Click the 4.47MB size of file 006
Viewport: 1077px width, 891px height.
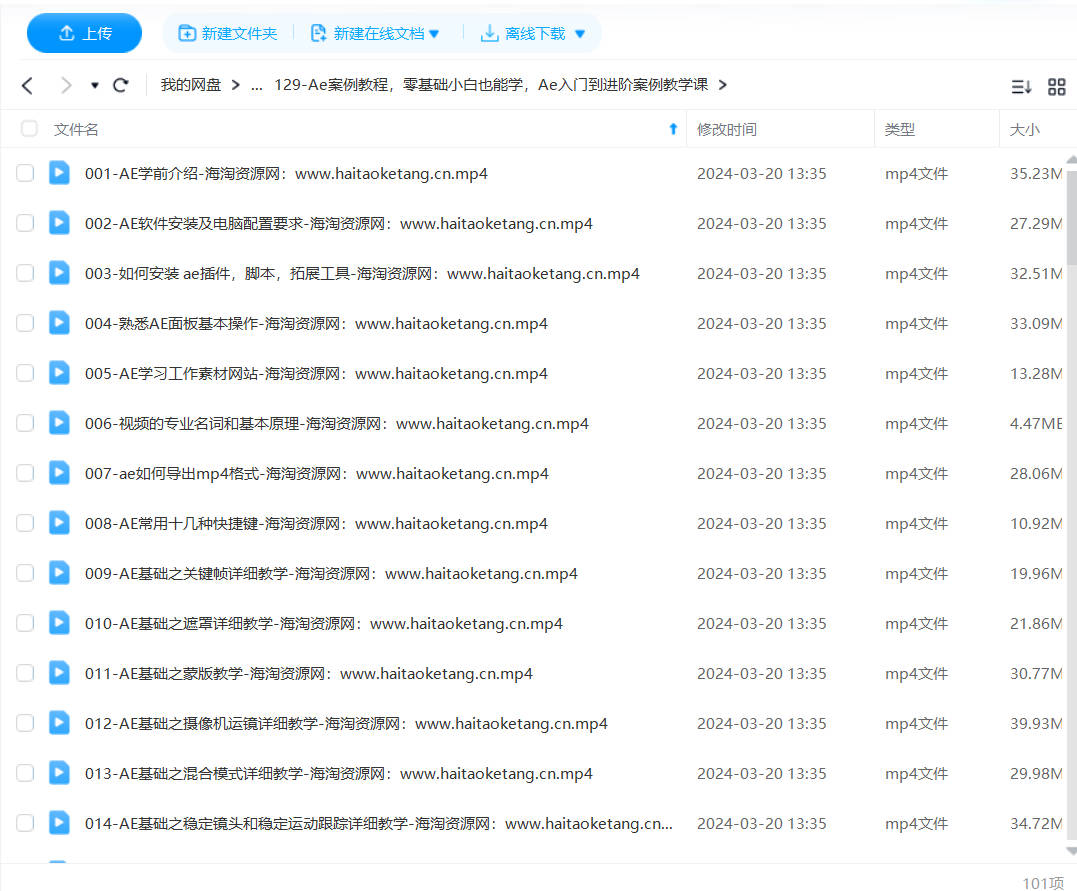(x=1036, y=424)
